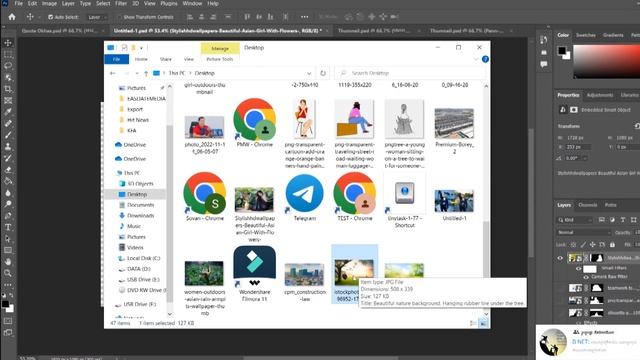Switch to Adjustments panel tab
This screenshot has height=360, width=640.
(x=600, y=95)
